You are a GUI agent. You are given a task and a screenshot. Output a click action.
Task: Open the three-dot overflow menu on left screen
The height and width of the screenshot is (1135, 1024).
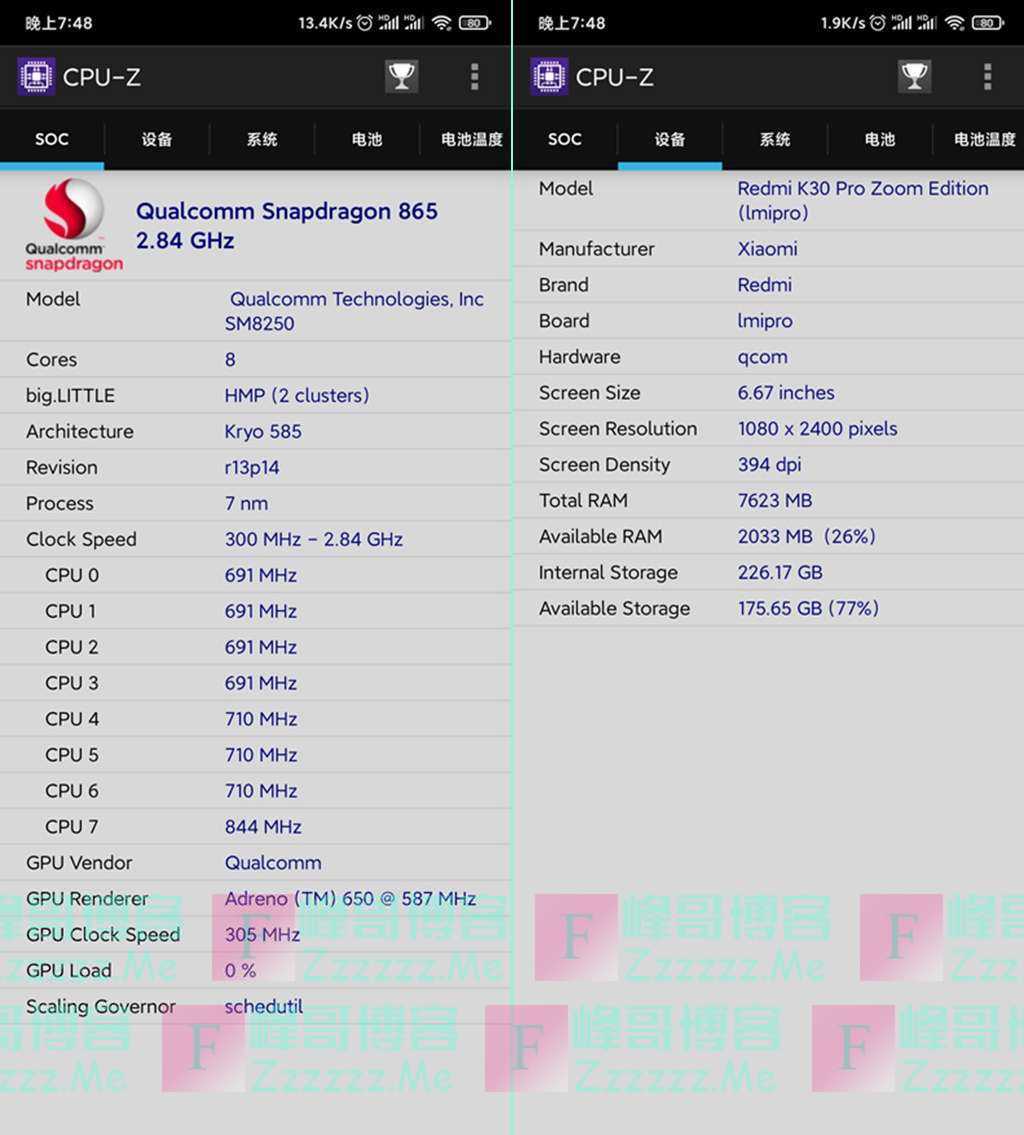click(x=474, y=77)
